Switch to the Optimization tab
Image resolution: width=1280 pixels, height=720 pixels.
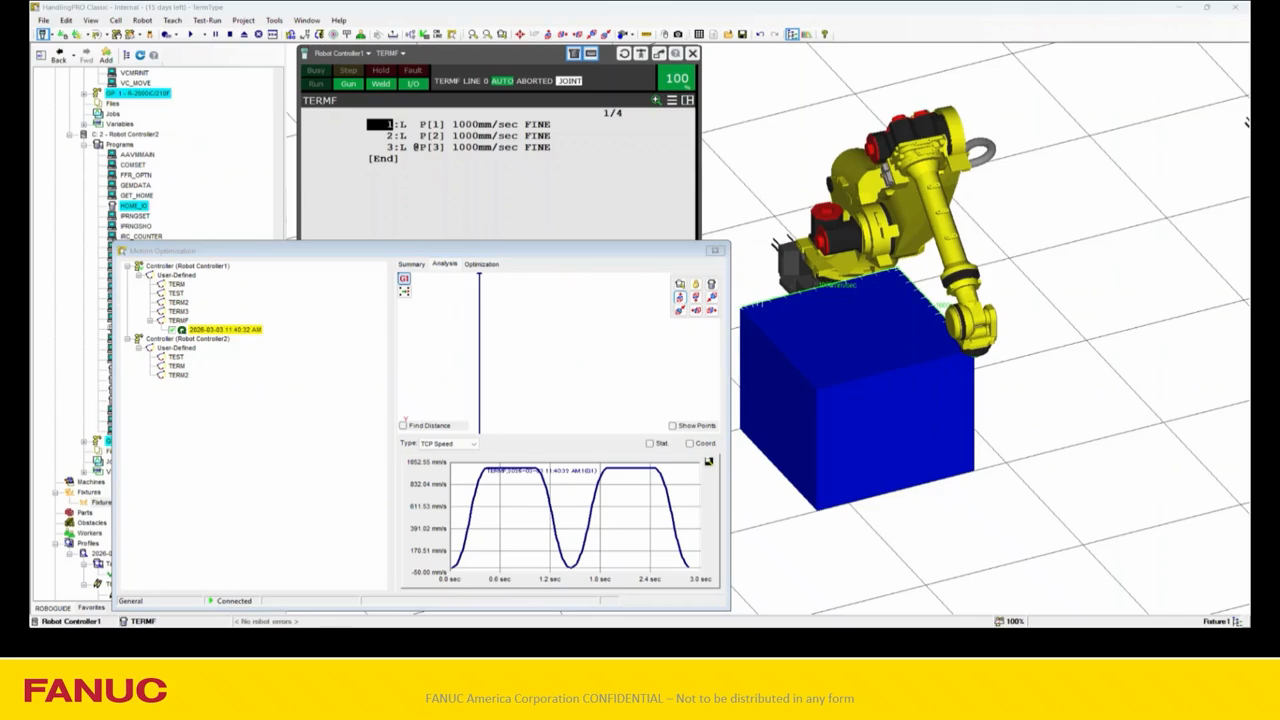click(481, 264)
